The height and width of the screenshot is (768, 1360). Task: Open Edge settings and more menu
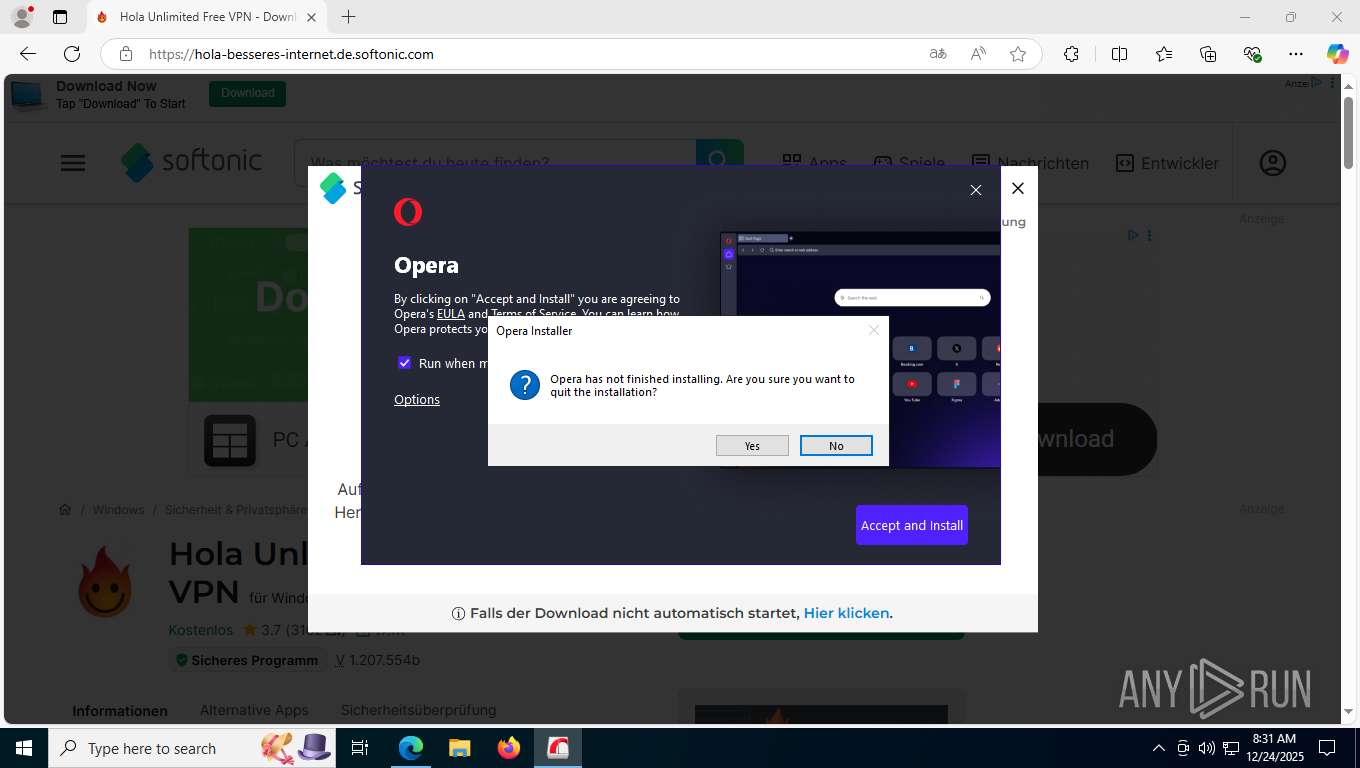pos(1296,54)
